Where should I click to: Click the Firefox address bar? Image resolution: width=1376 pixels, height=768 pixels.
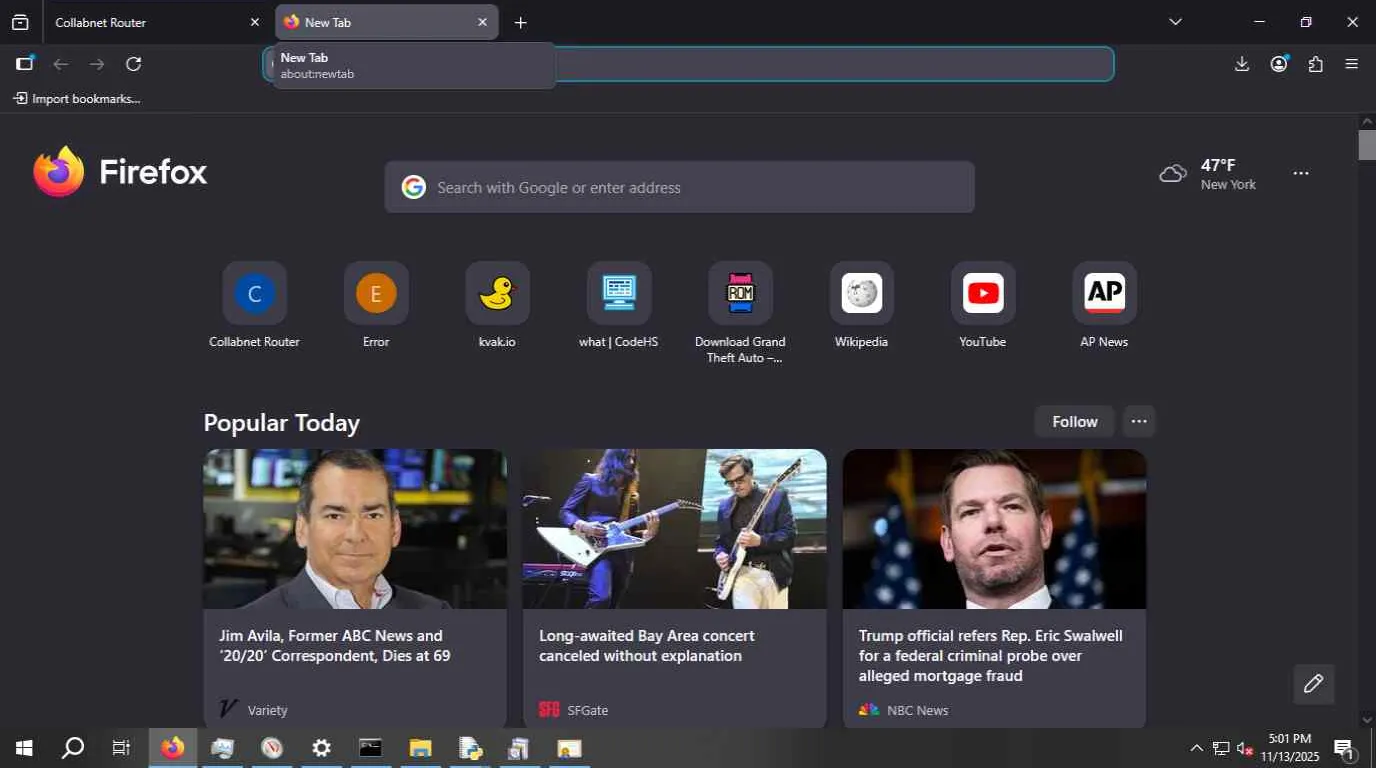coord(690,64)
